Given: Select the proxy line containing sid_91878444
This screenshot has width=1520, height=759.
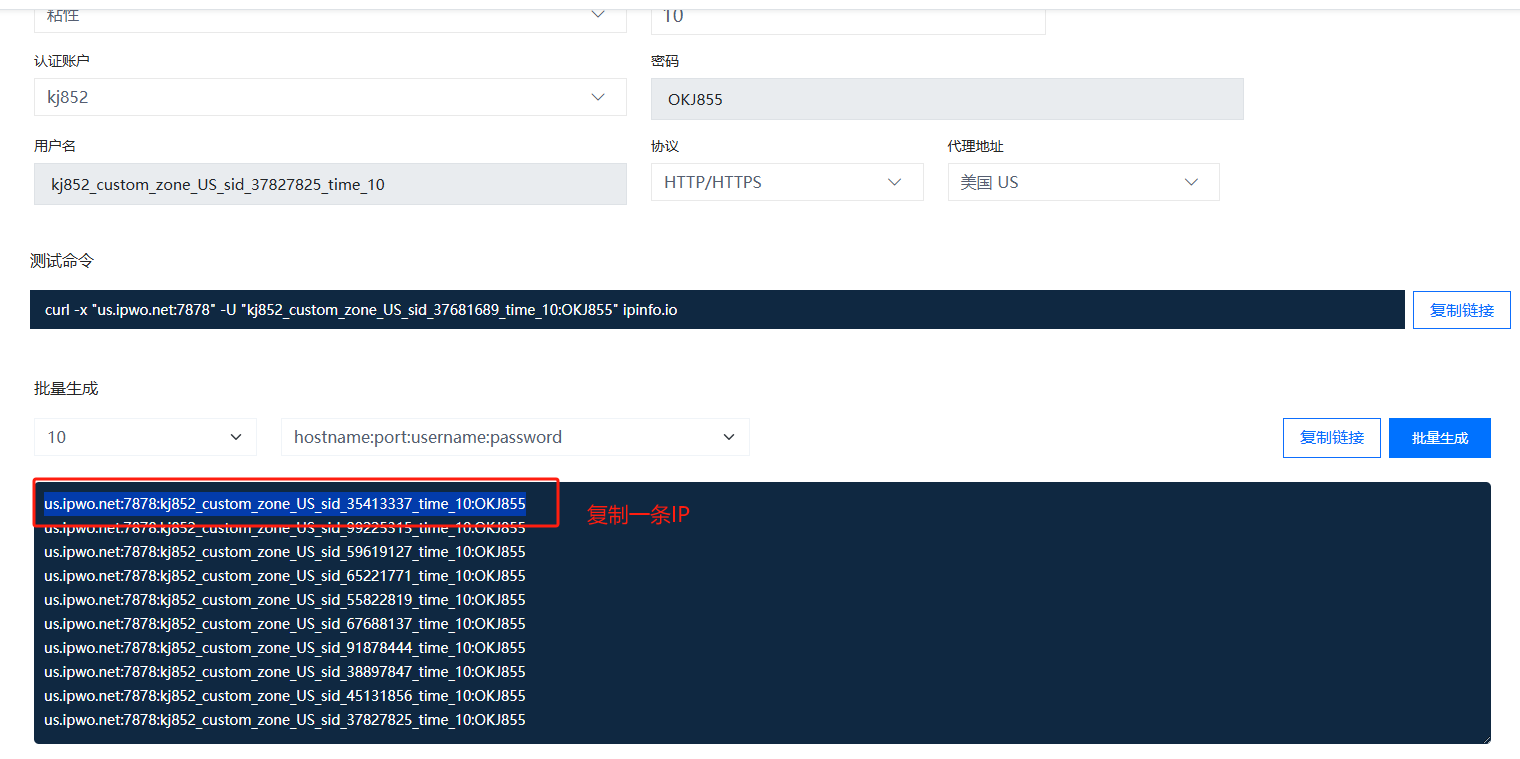Looking at the screenshot, I should [x=285, y=648].
